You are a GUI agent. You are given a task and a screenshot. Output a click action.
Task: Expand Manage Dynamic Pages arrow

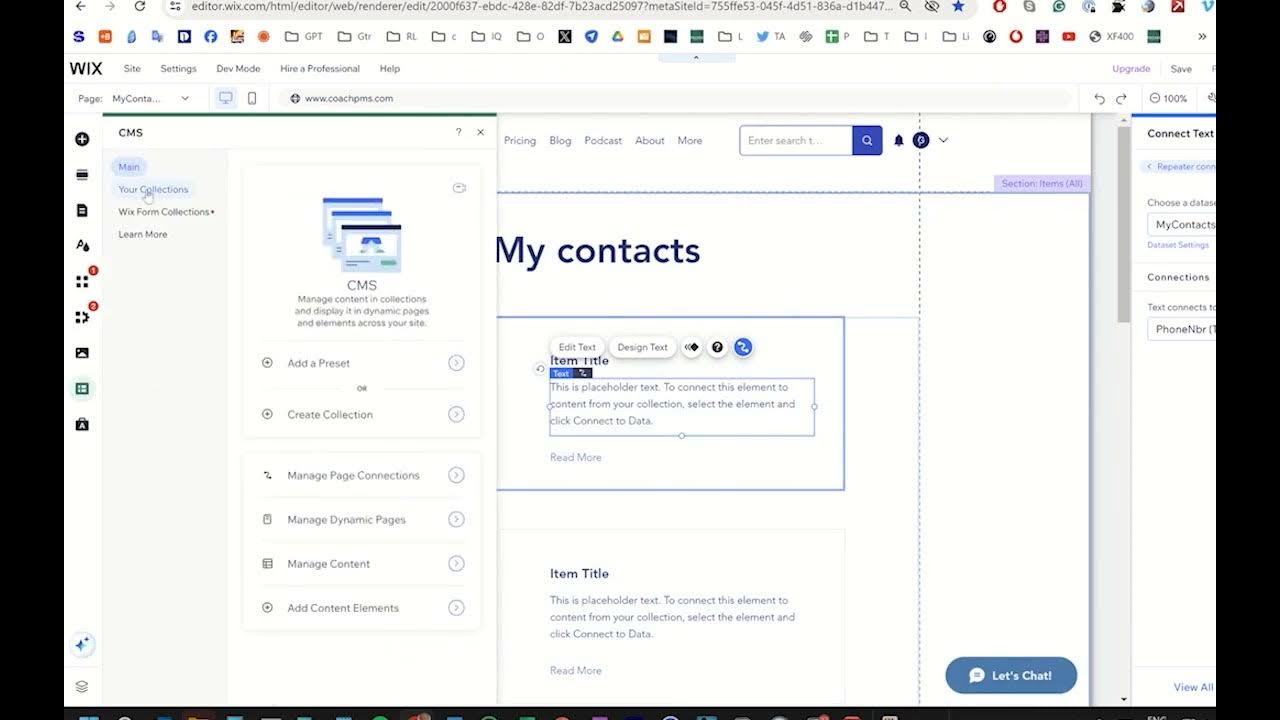pos(456,519)
